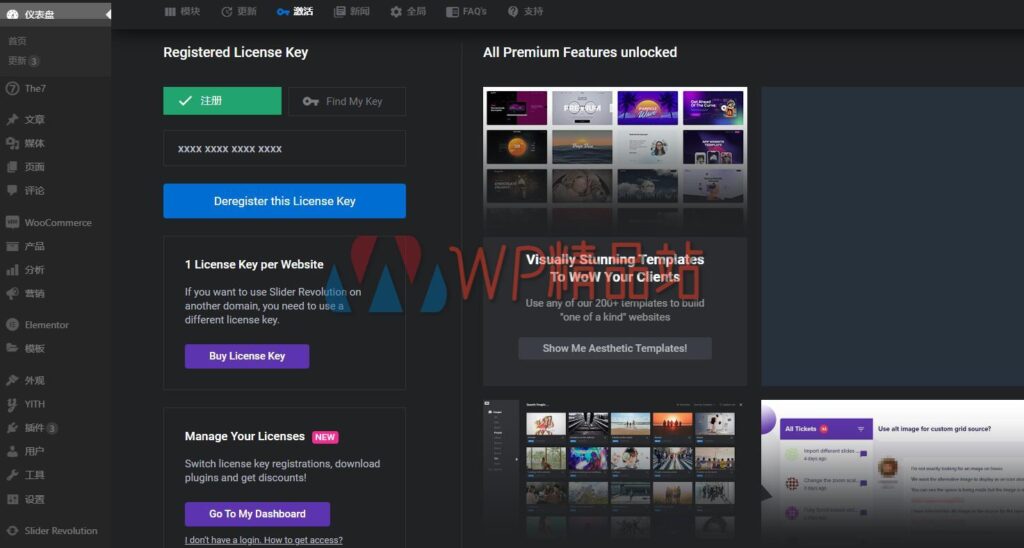Click the 工具 wrench icon
Viewport: 1024px width, 548px height.
[x=12, y=475]
